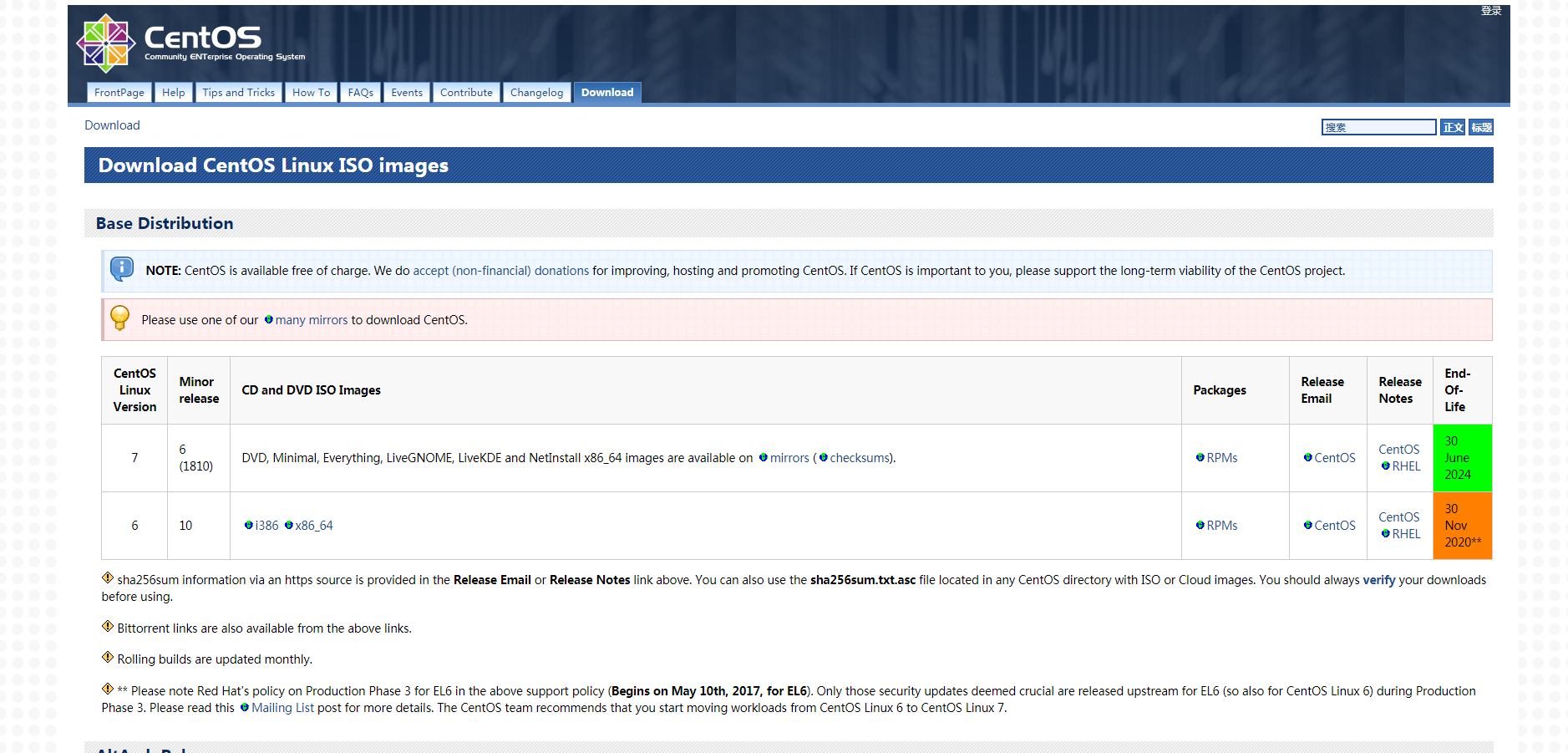This screenshot has height=753, width=1568.
Task: Open CentOS release notes link for version 6
Action: (x=1399, y=517)
